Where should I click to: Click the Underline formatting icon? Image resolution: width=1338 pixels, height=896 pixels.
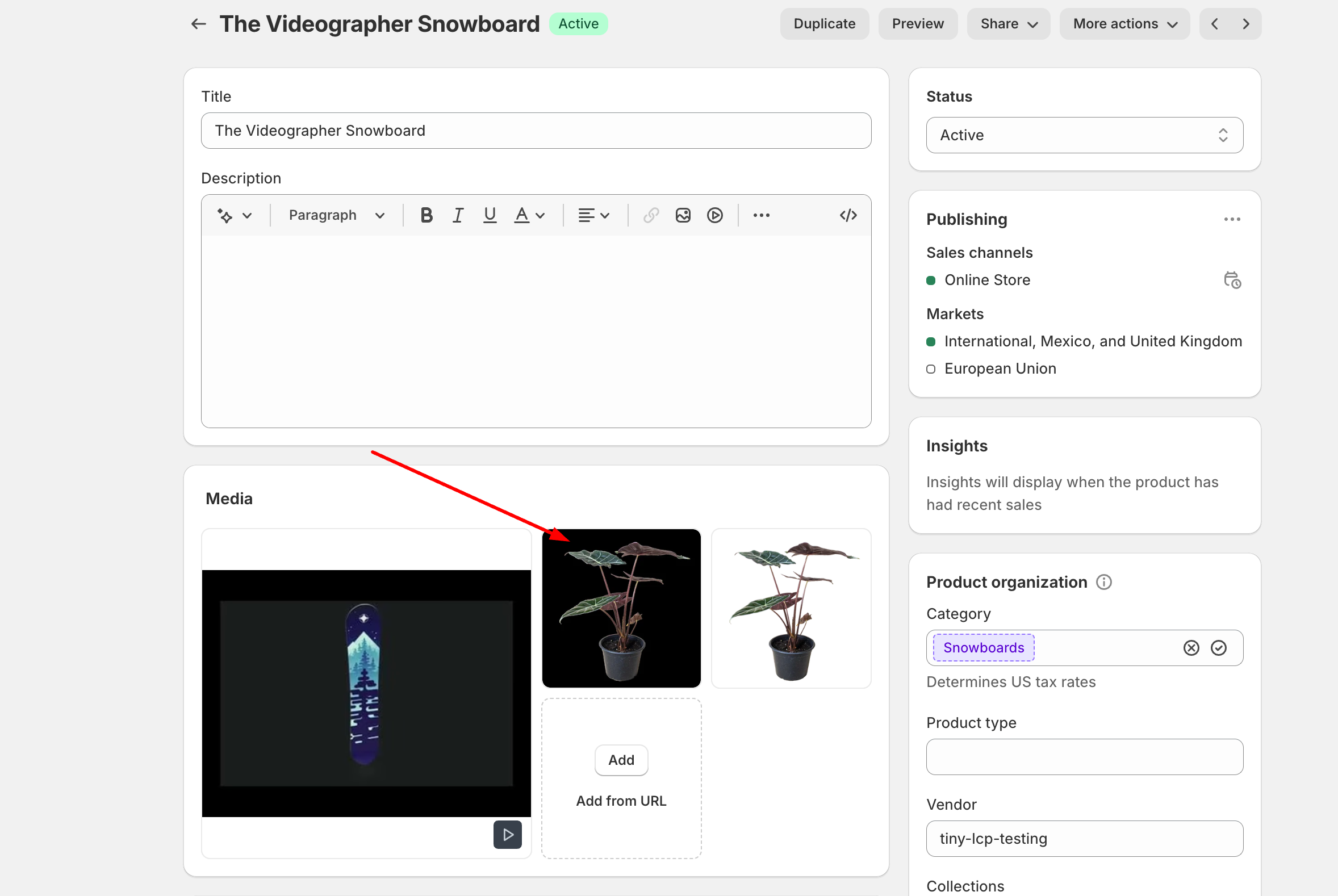click(489, 215)
